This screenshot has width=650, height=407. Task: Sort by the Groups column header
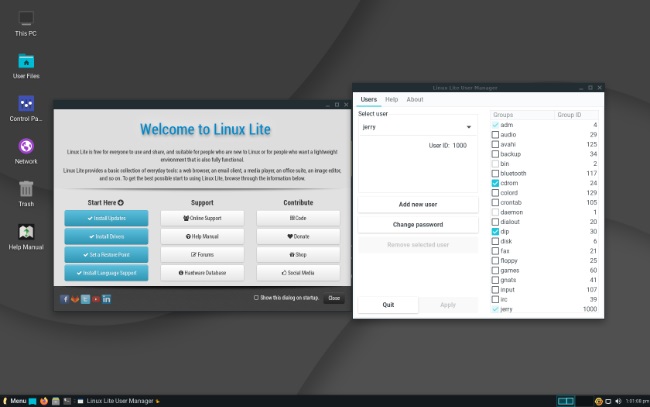point(522,115)
